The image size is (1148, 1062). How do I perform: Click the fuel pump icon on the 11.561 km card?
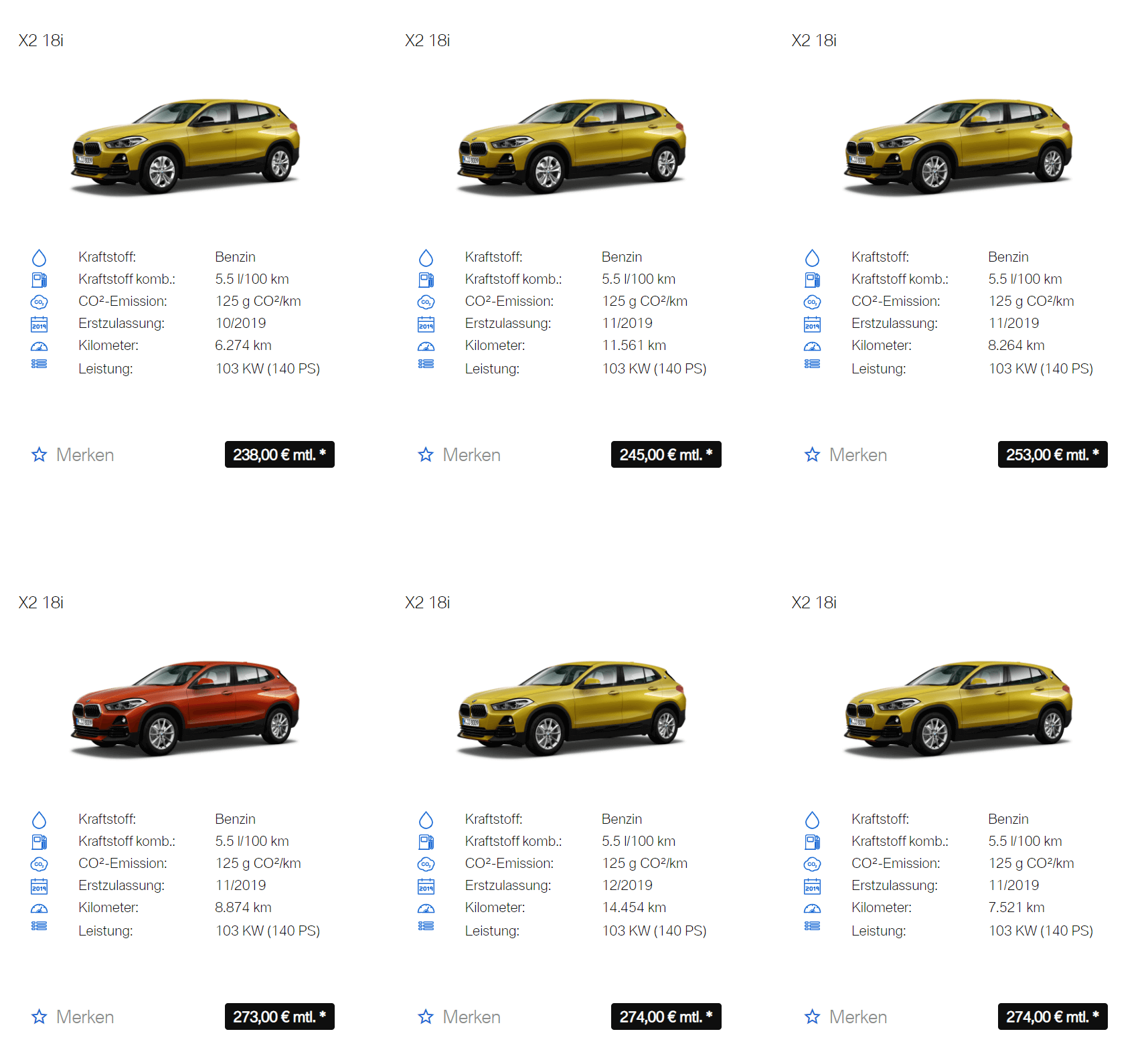tap(426, 280)
